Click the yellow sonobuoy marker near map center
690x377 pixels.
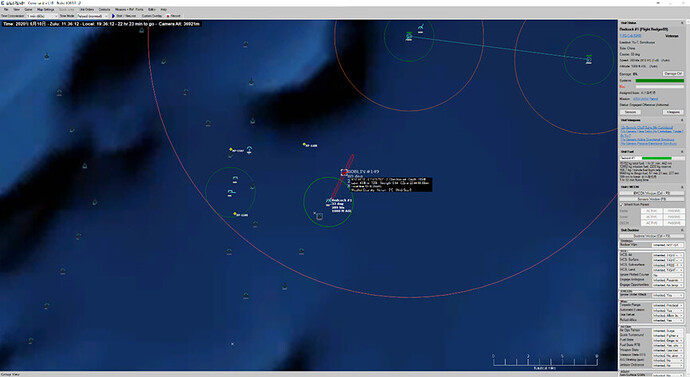click(x=304, y=144)
